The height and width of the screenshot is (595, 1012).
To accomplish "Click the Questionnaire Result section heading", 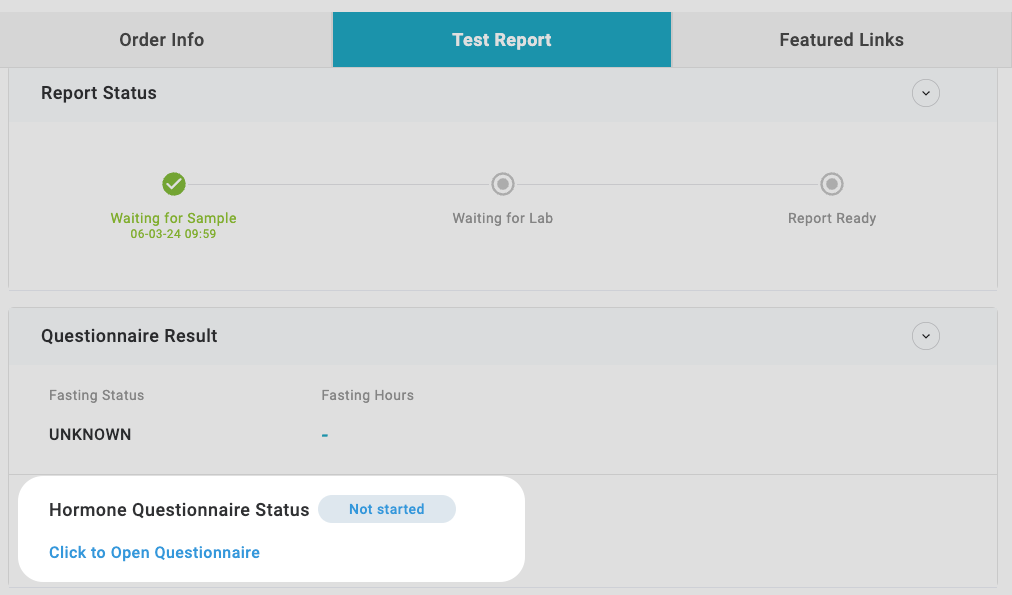I will coord(129,336).
